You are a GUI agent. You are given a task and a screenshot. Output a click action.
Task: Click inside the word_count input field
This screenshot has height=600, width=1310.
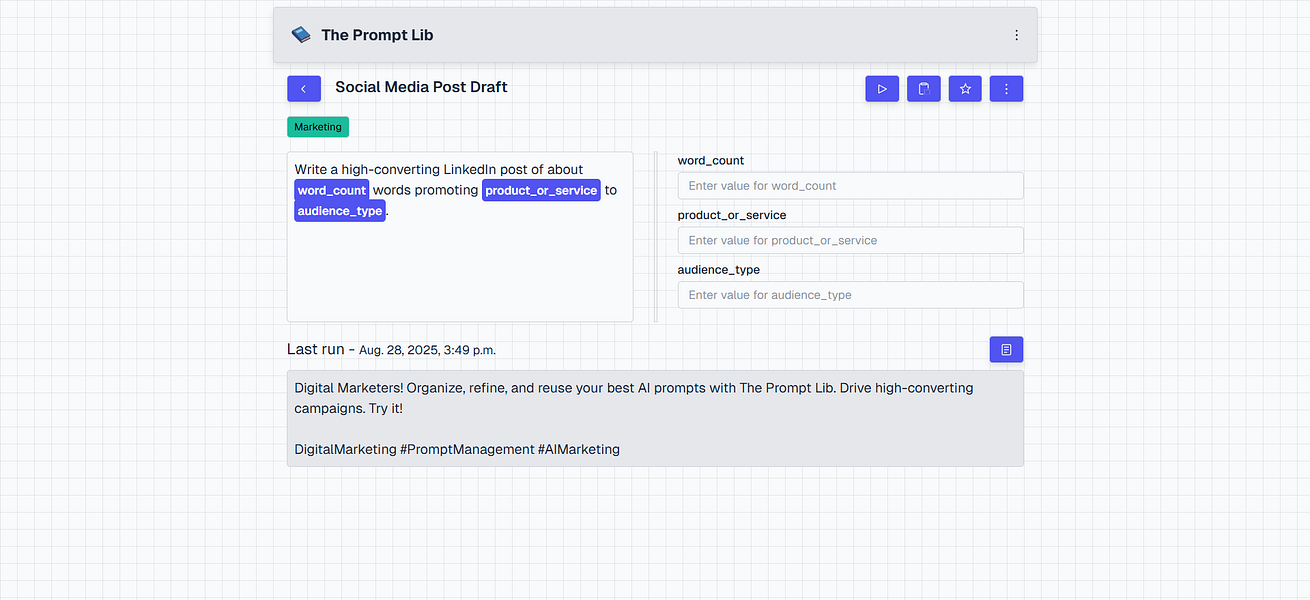[850, 185]
